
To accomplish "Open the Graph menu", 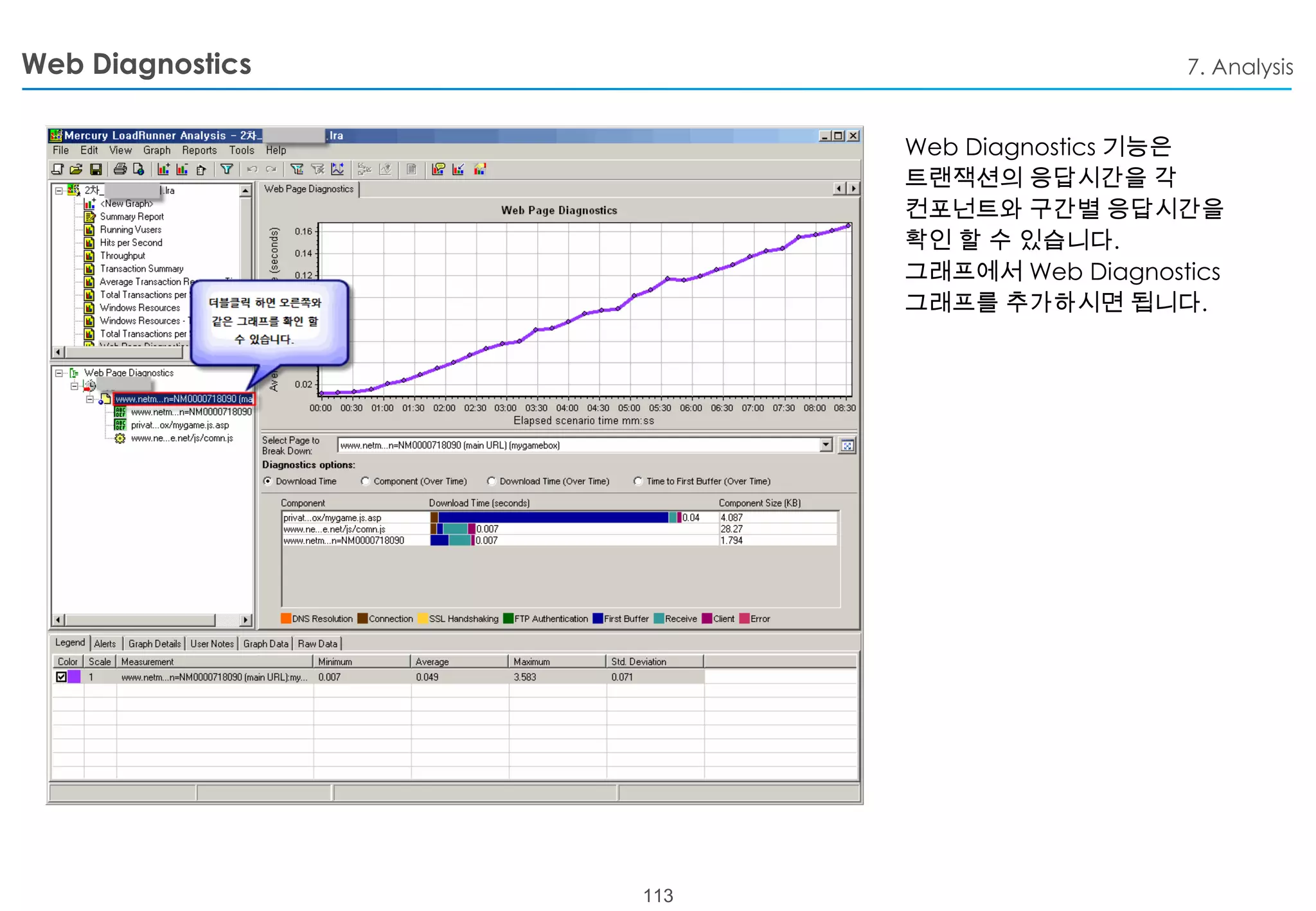I will click(x=157, y=150).
